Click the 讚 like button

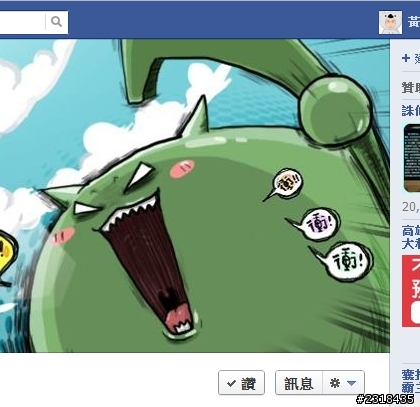(241, 383)
